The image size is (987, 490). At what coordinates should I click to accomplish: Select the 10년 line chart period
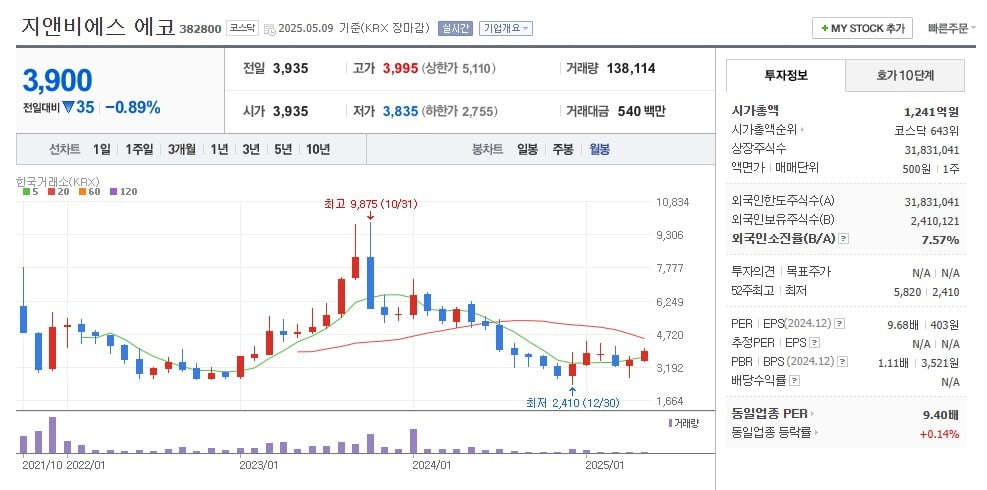(x=318, y=150)
